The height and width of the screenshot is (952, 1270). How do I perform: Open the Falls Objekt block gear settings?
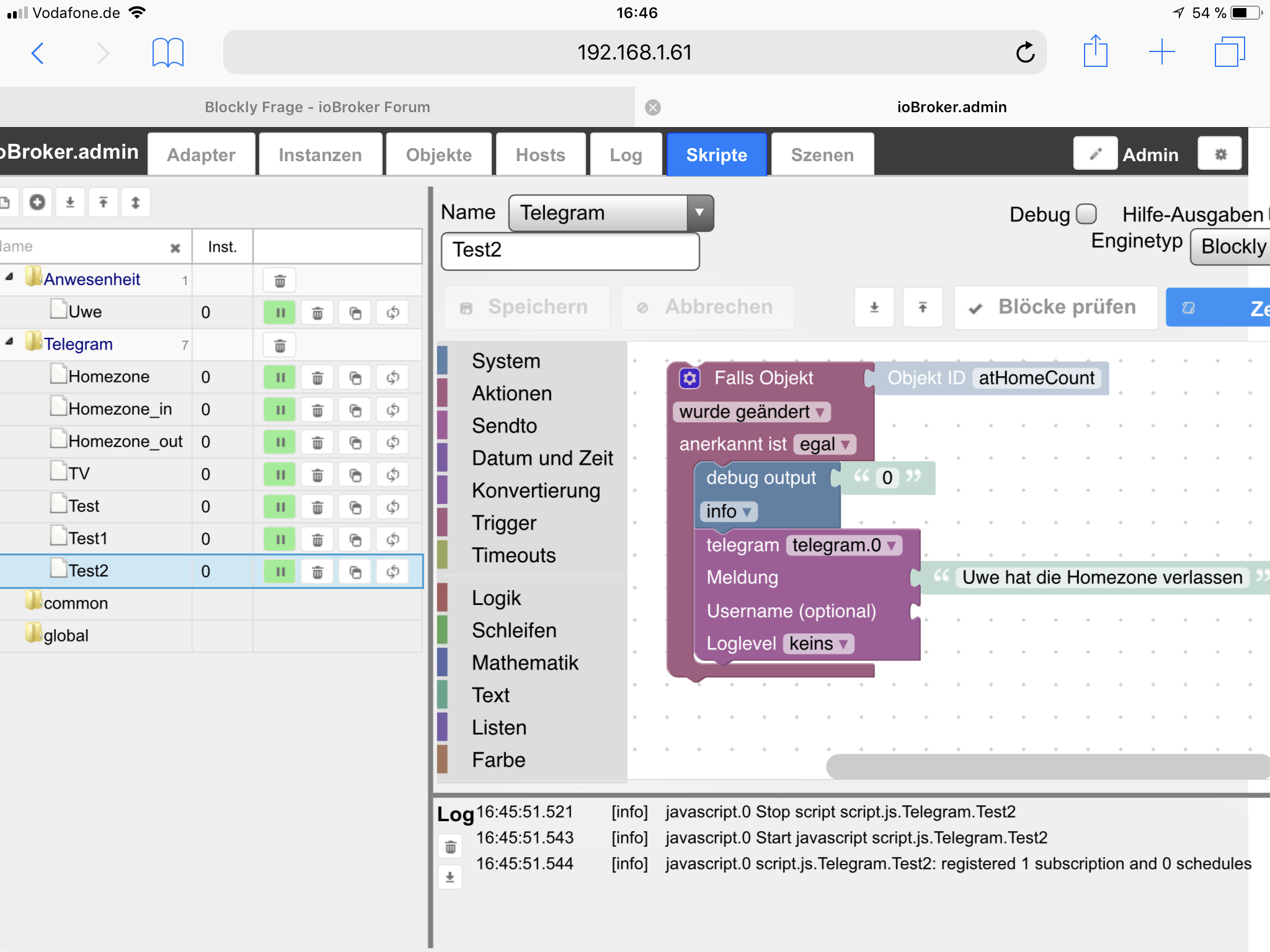[x=690, y=378]
